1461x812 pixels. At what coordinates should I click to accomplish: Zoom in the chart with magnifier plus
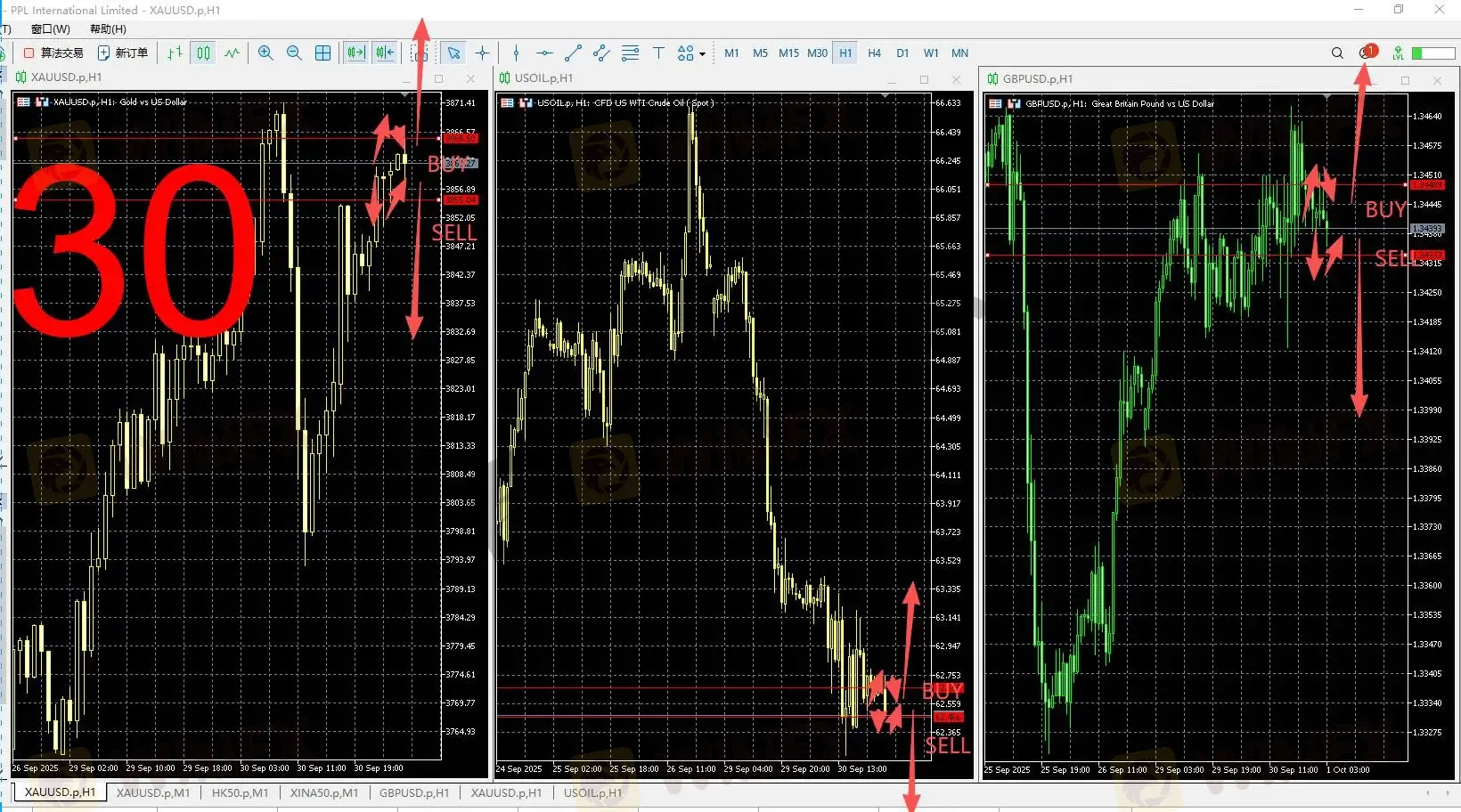(265, 53)
